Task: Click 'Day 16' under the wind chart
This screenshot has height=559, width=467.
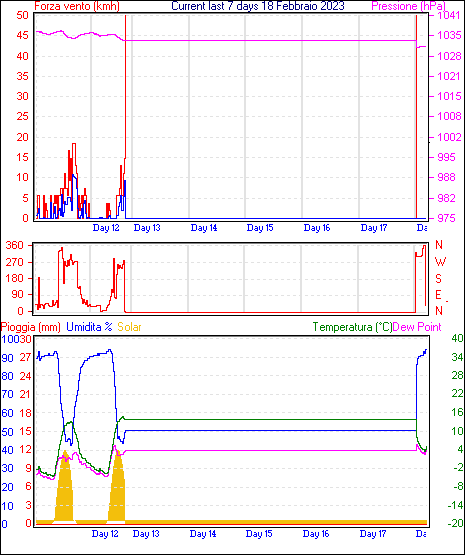Action: 317,228
